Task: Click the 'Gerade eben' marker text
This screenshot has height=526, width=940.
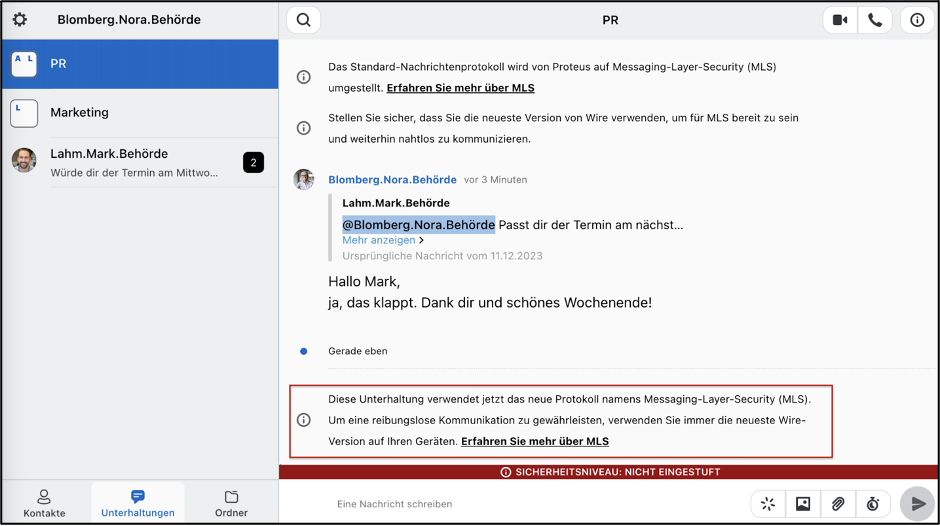Action: point(357,351)
